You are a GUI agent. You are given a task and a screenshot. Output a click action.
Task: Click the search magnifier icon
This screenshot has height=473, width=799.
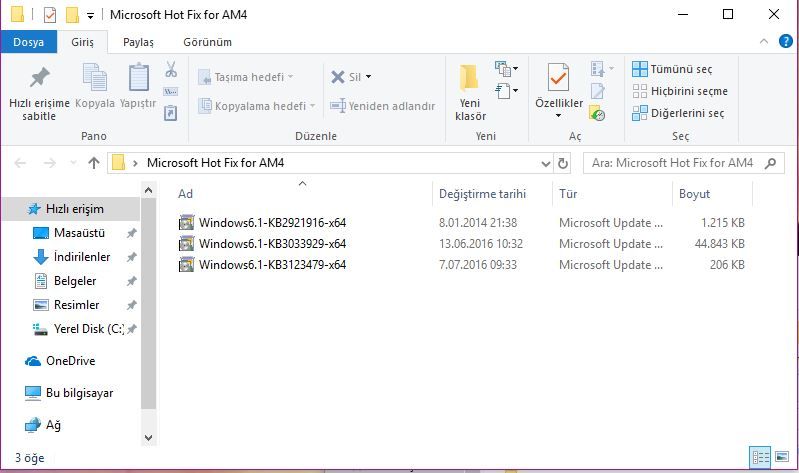(x=770, y=163)
